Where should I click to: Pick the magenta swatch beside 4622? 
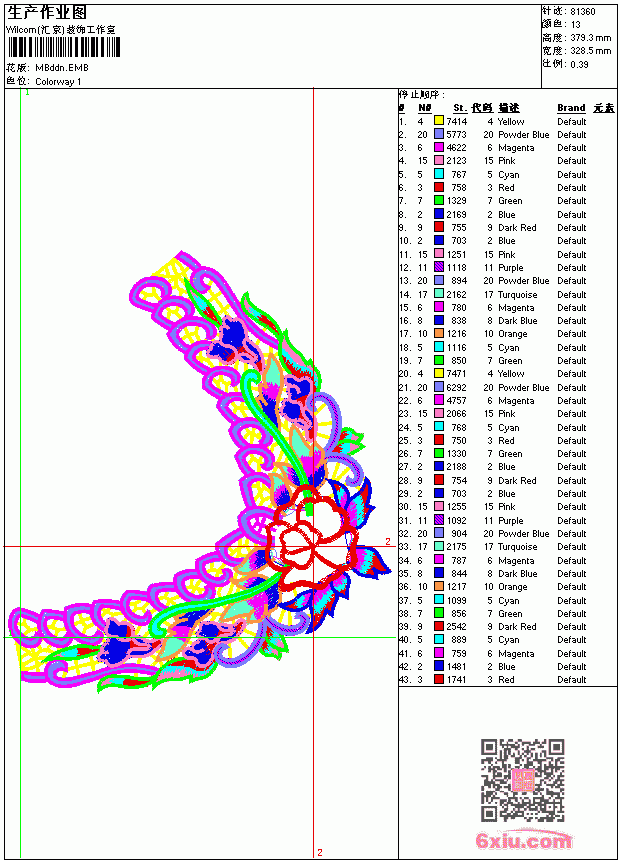(x=439, y=147)
